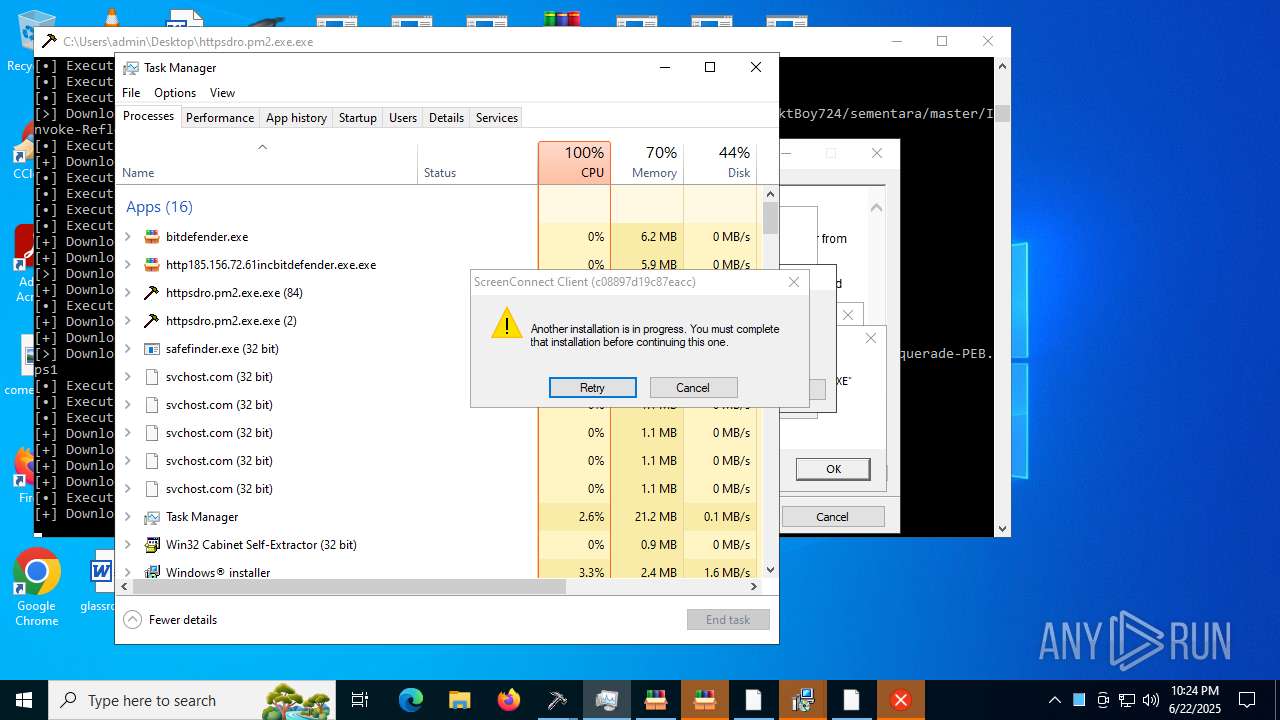Launch Microsoft Edge from the taskbar
This screenshot has width=1280, height=720.
(411, 700)
